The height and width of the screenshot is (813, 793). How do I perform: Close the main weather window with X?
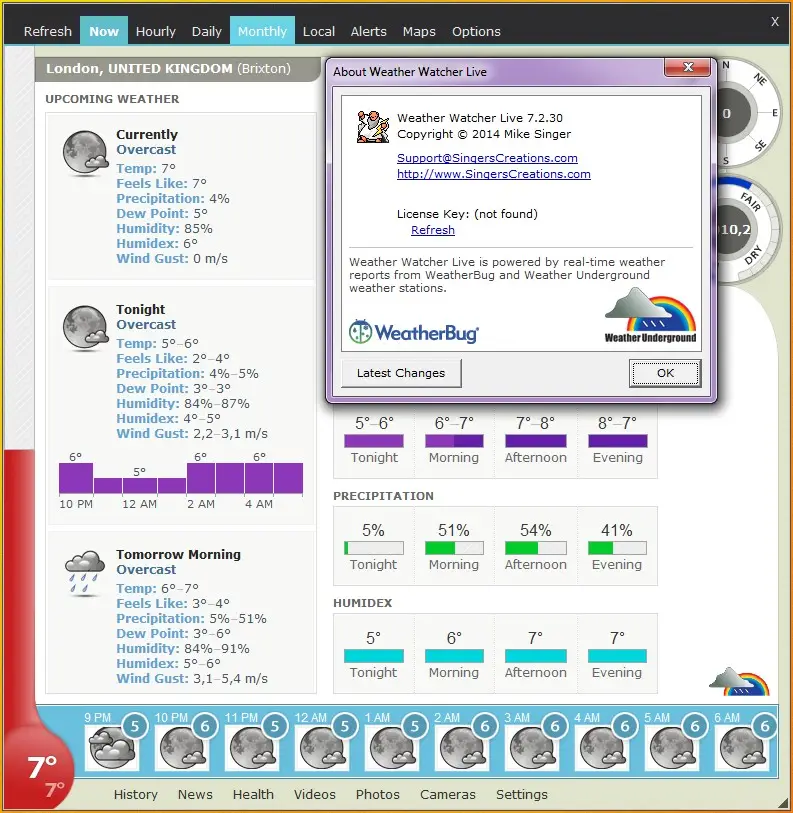point(775,22)
